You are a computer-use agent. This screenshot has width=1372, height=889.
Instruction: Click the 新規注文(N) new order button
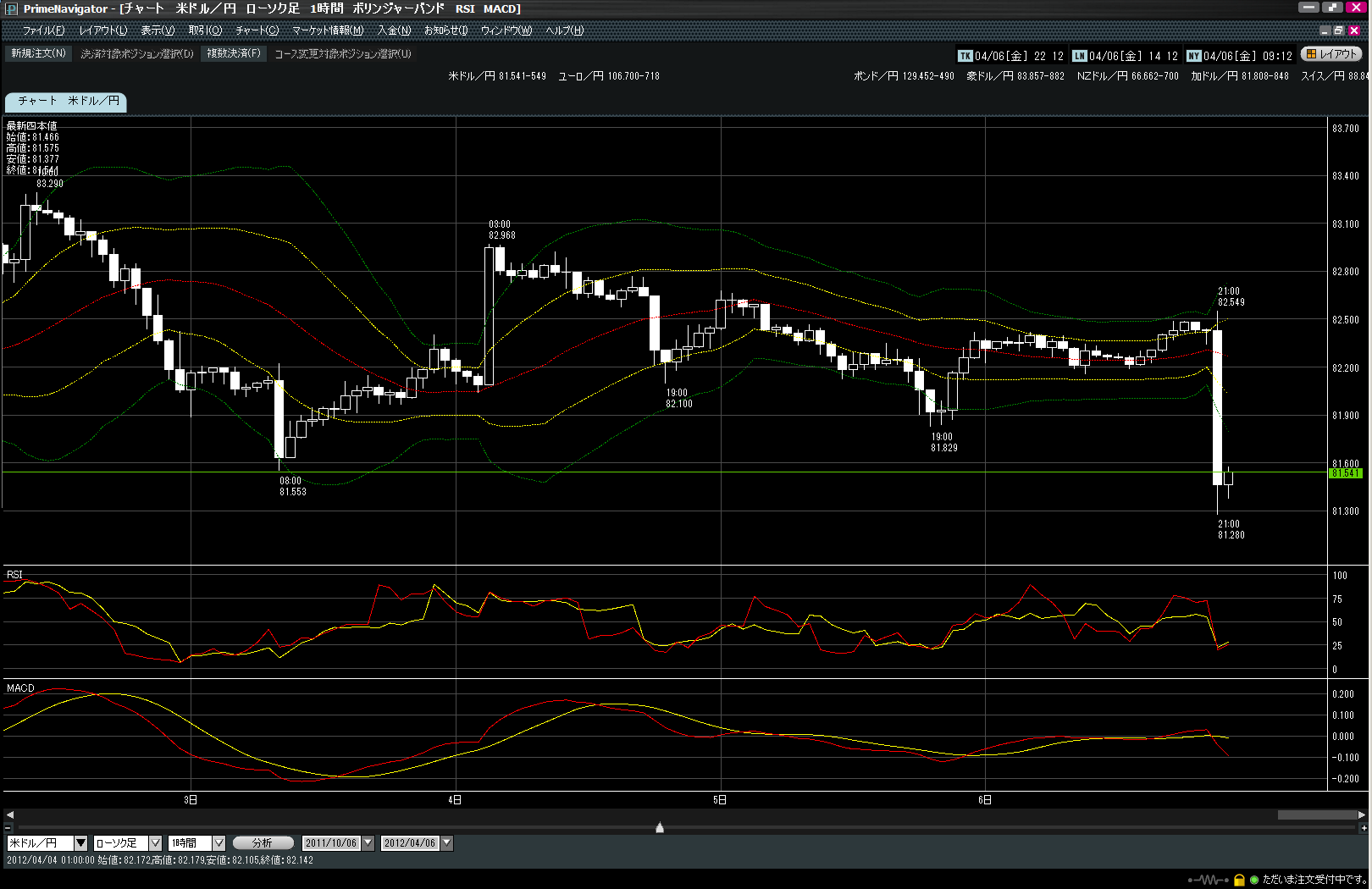click(38, 53)
